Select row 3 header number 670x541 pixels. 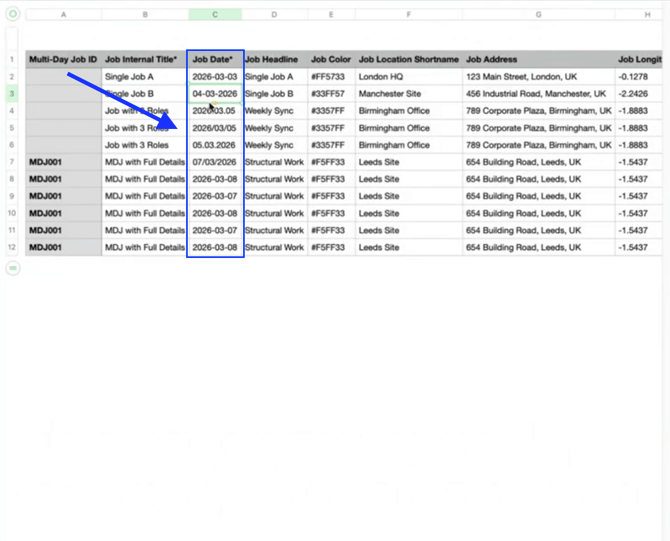click(x=12, y=94)
